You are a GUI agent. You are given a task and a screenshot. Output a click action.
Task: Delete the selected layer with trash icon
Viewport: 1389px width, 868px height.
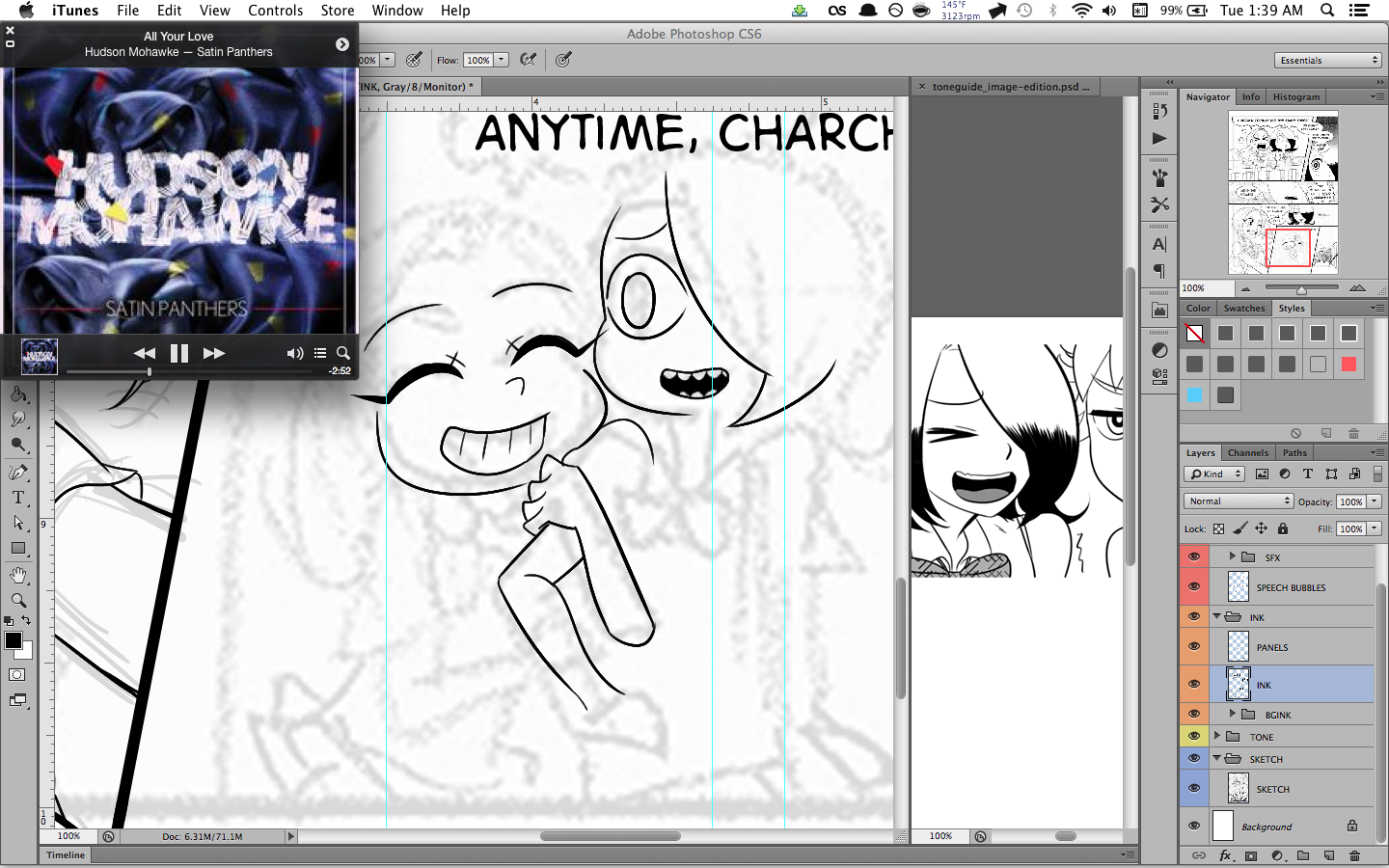[x=1355, y=855]
